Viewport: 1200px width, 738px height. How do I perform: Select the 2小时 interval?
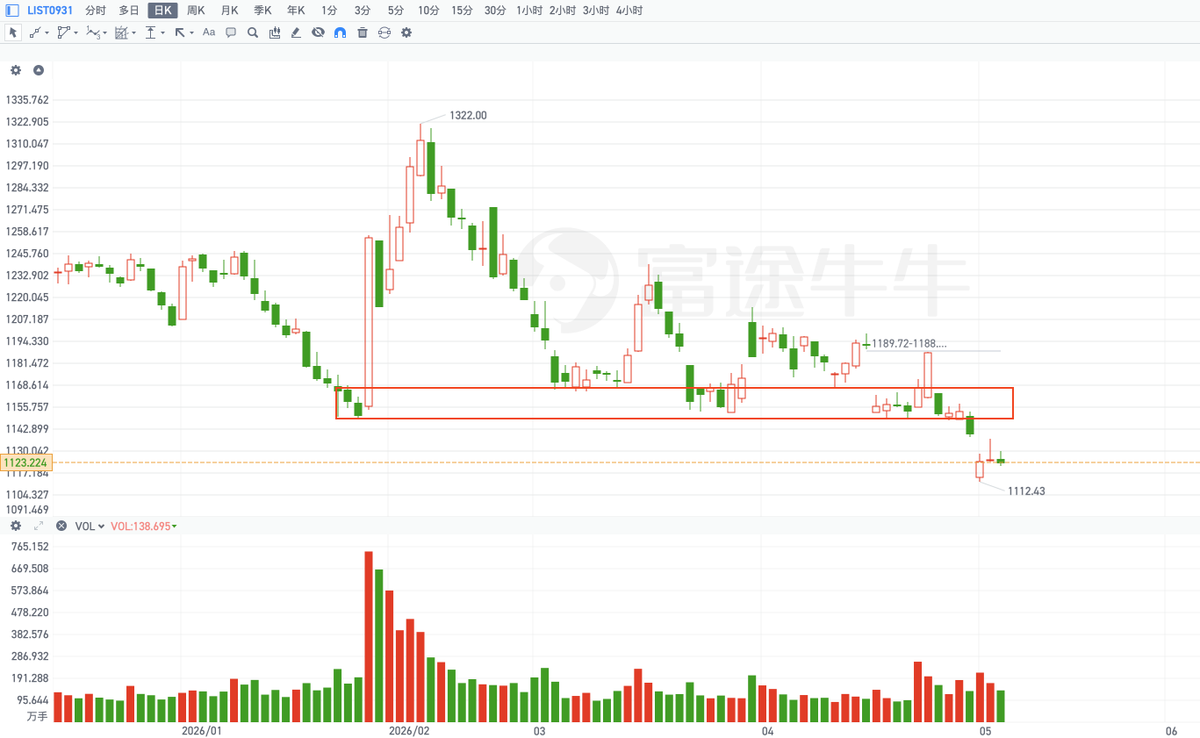[x=562, y=10]
